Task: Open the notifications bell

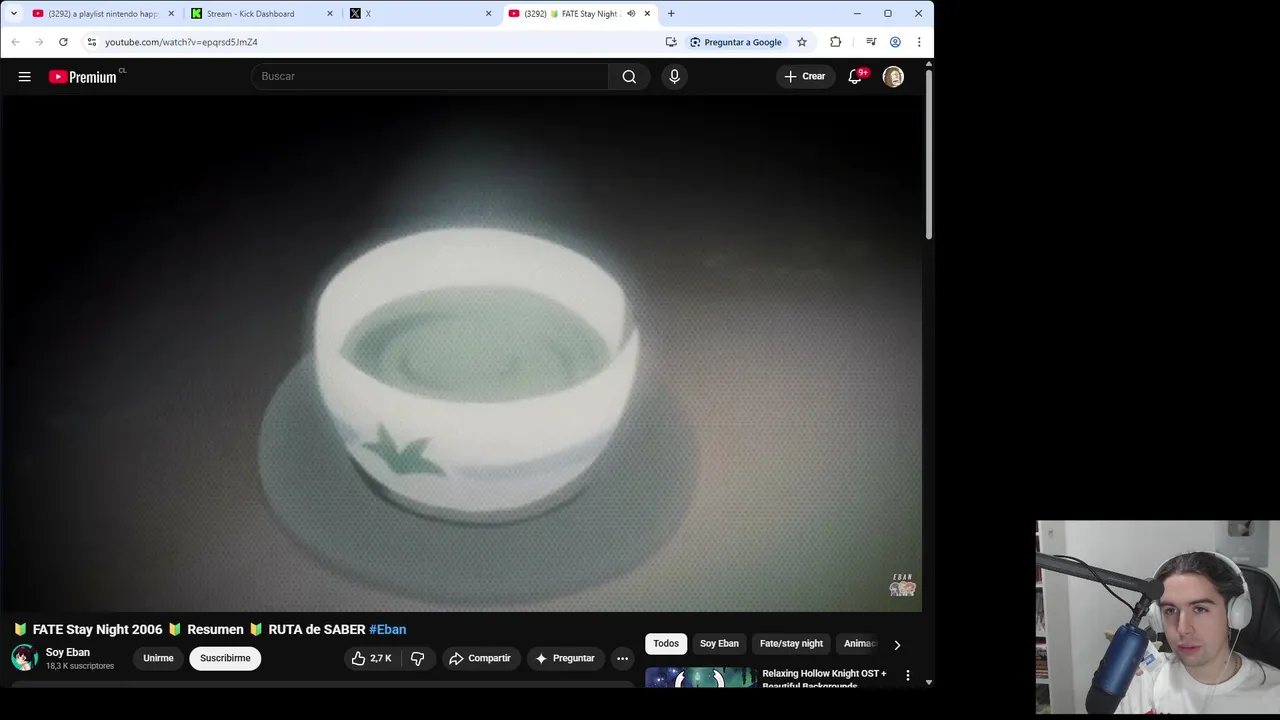Action: pos(855,76)
